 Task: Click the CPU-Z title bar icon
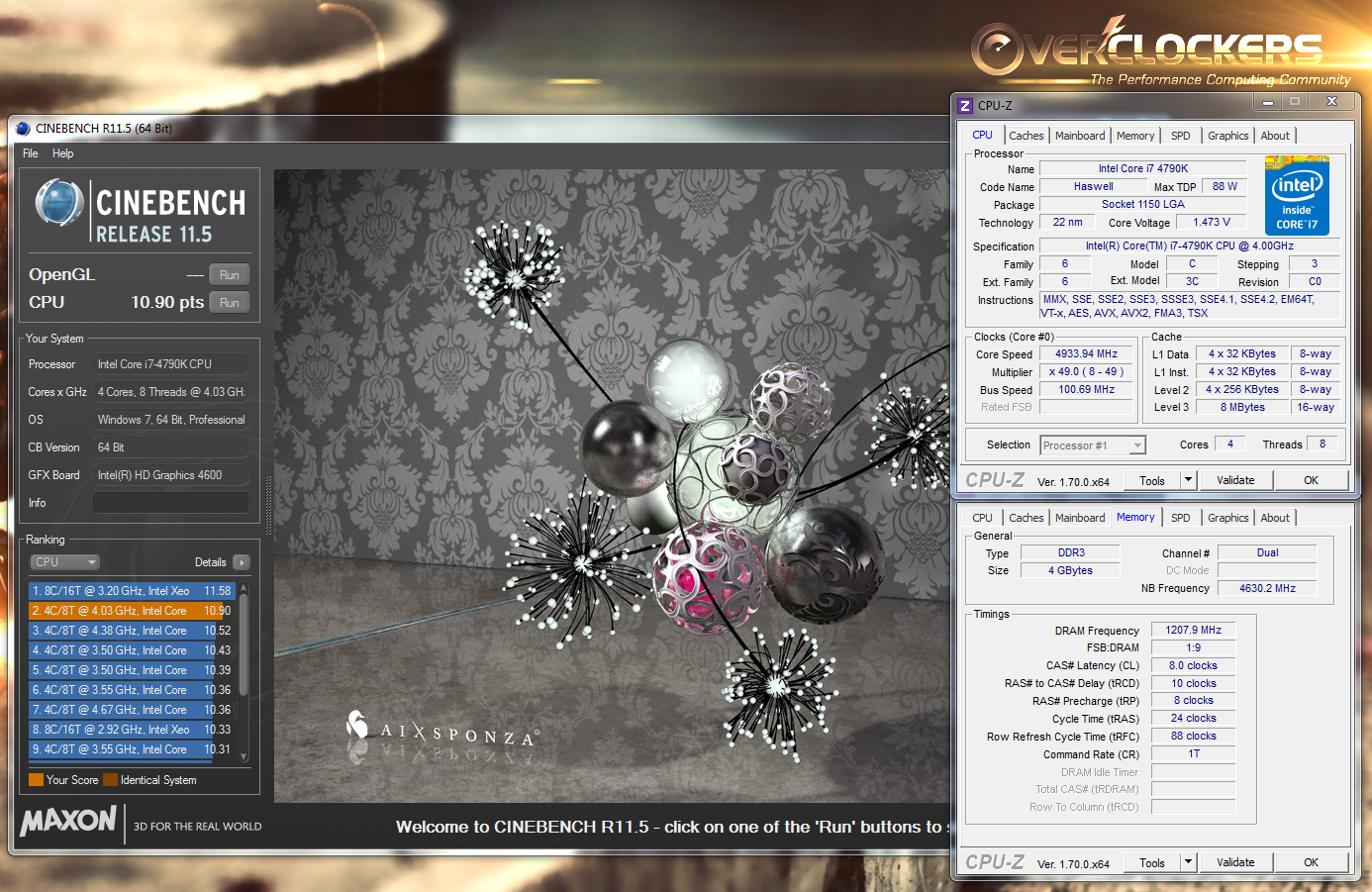click(x=965, y=105)
